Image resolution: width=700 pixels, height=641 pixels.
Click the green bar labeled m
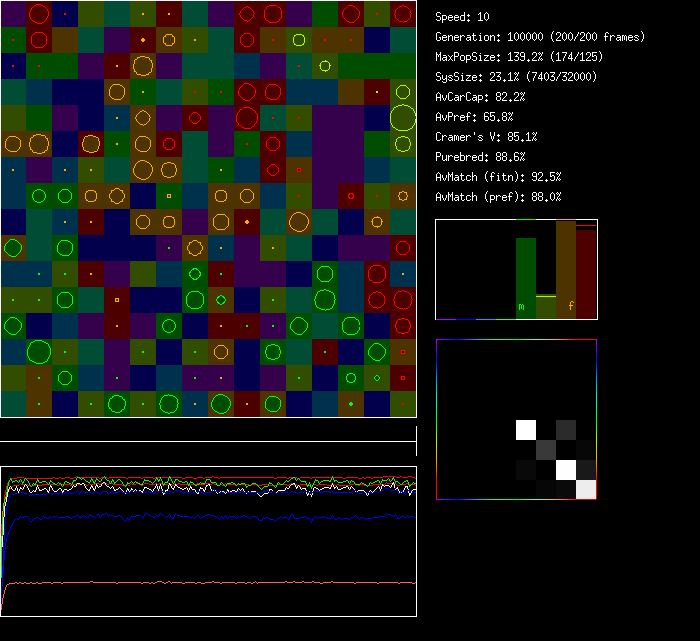[525, 277]
